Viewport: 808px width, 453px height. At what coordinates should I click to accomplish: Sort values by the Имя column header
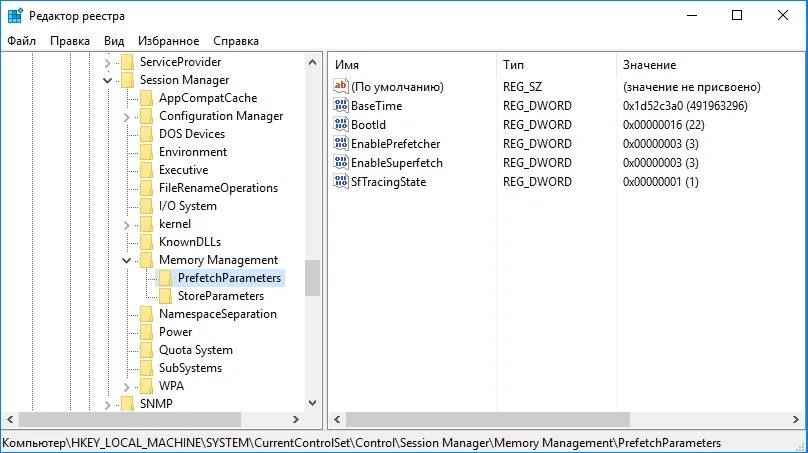click(x=412, y=65)
